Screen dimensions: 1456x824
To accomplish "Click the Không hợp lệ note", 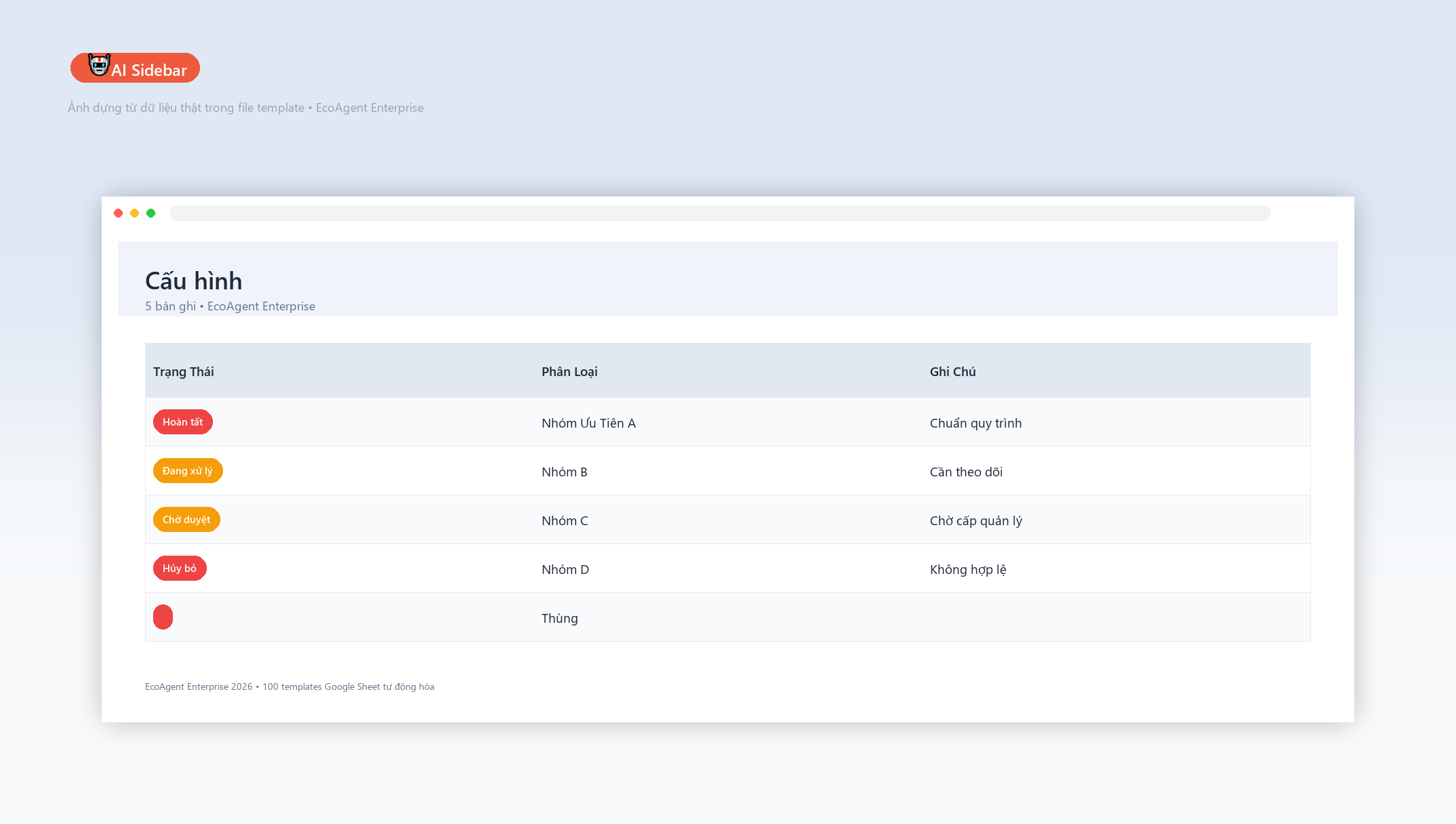I will [968, 569].
